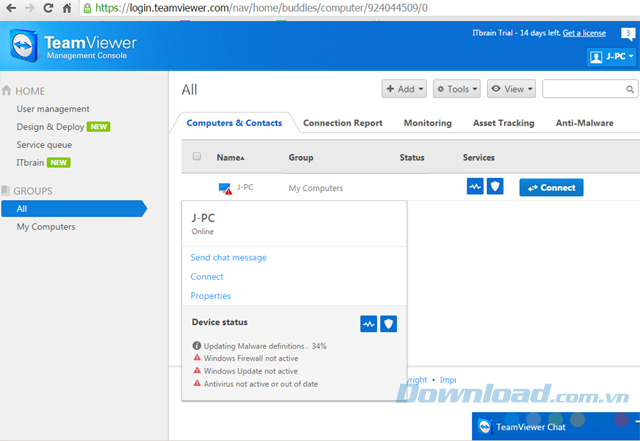Viewport: 640px width, 441px height.
Task: Click the shield icon in Device status panel
Action: (389, 323)
